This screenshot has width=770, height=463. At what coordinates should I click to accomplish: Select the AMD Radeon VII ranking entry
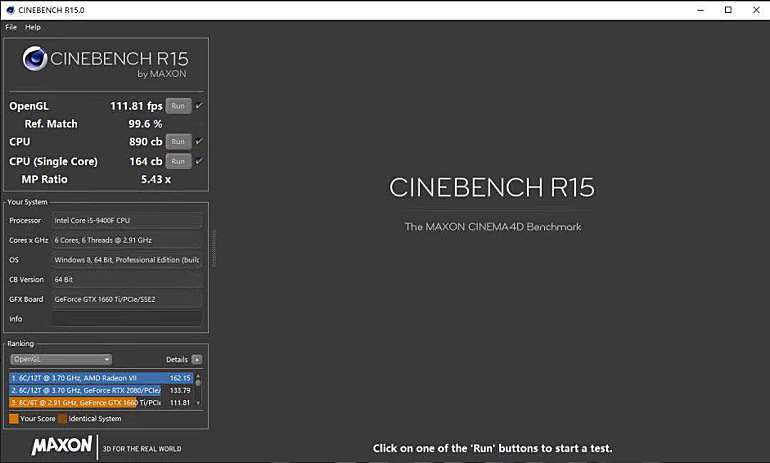[x=100, y=379]
